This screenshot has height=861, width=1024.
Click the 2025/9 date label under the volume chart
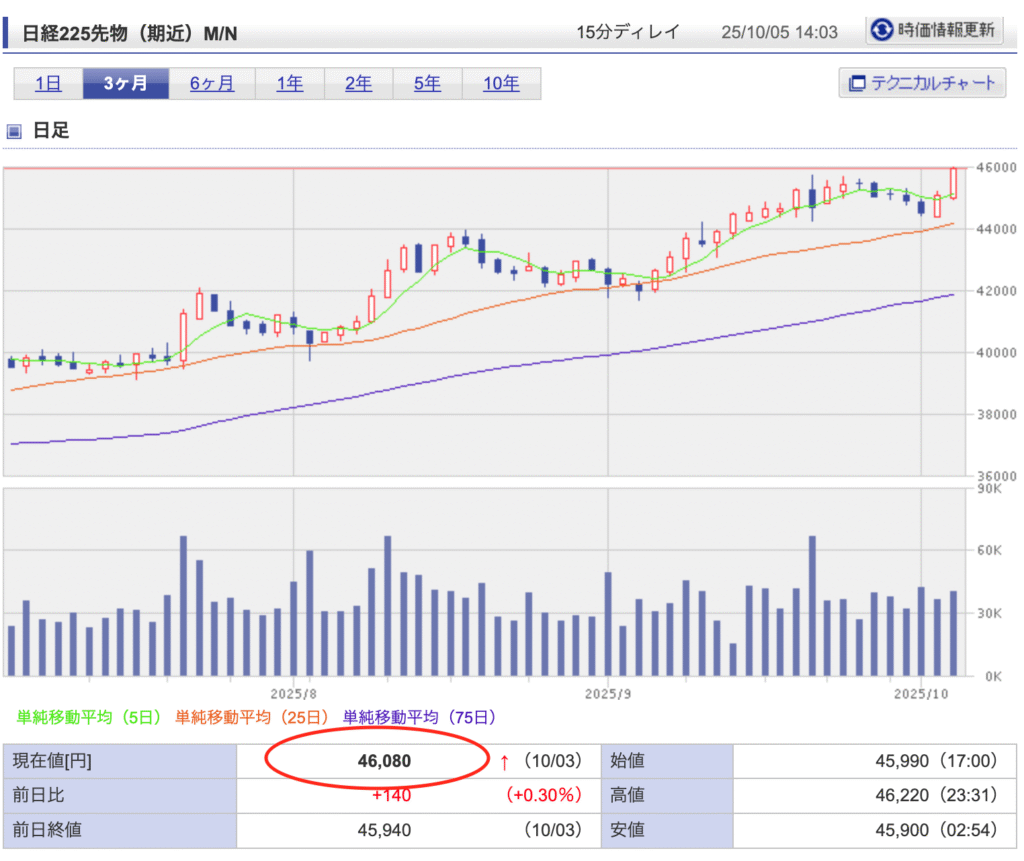(608, 692)
